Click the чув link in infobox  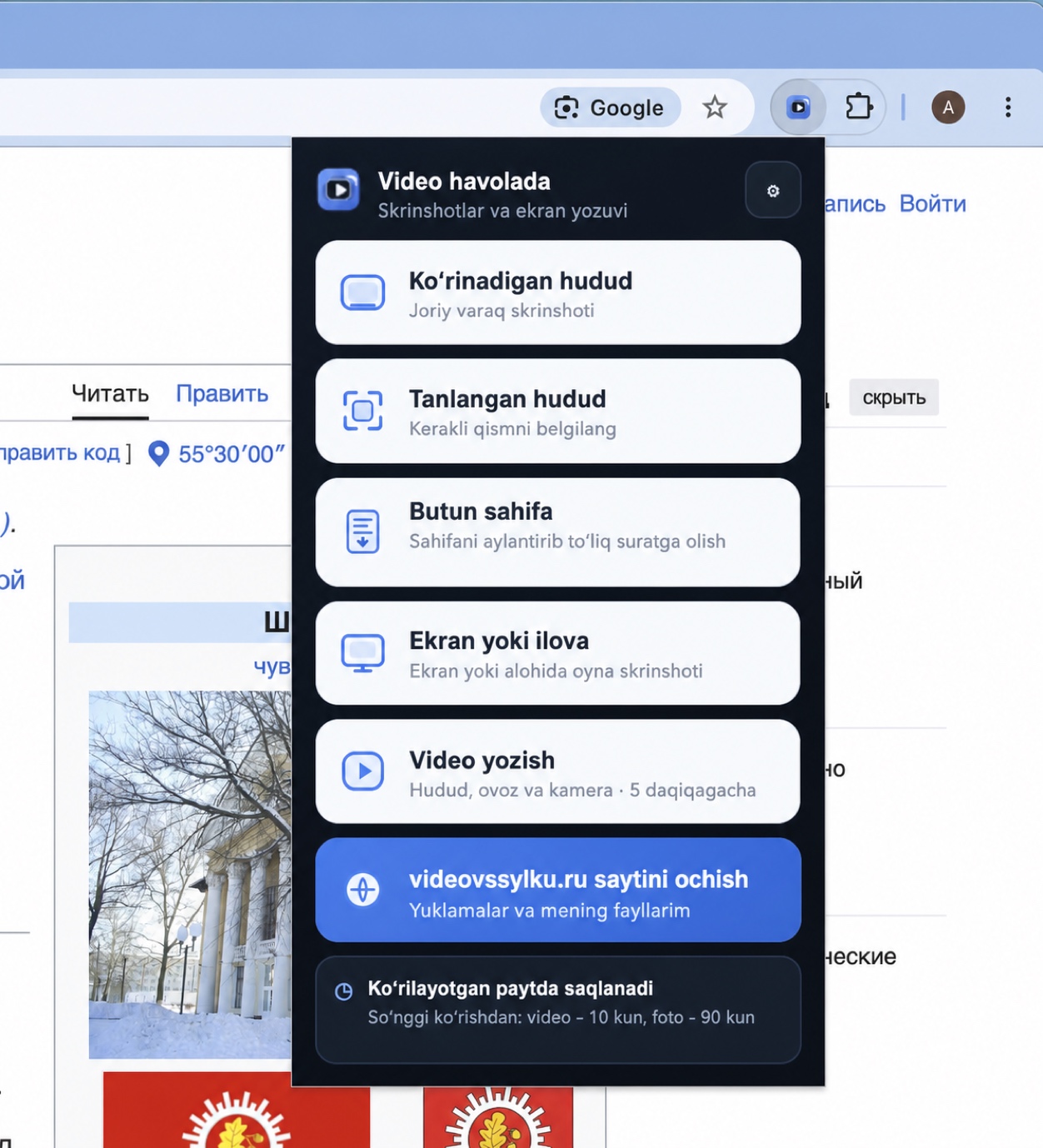pyautogui.click(x=272, y=666)
